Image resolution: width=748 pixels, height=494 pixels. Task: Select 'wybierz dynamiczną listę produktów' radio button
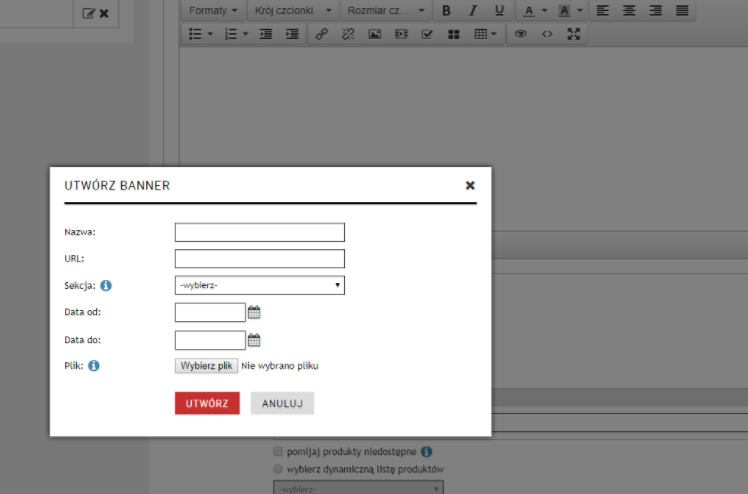point(279,468)
